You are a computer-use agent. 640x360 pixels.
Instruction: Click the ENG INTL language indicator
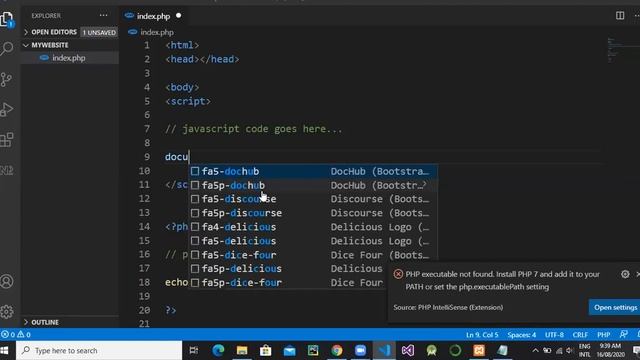point(584,351)
